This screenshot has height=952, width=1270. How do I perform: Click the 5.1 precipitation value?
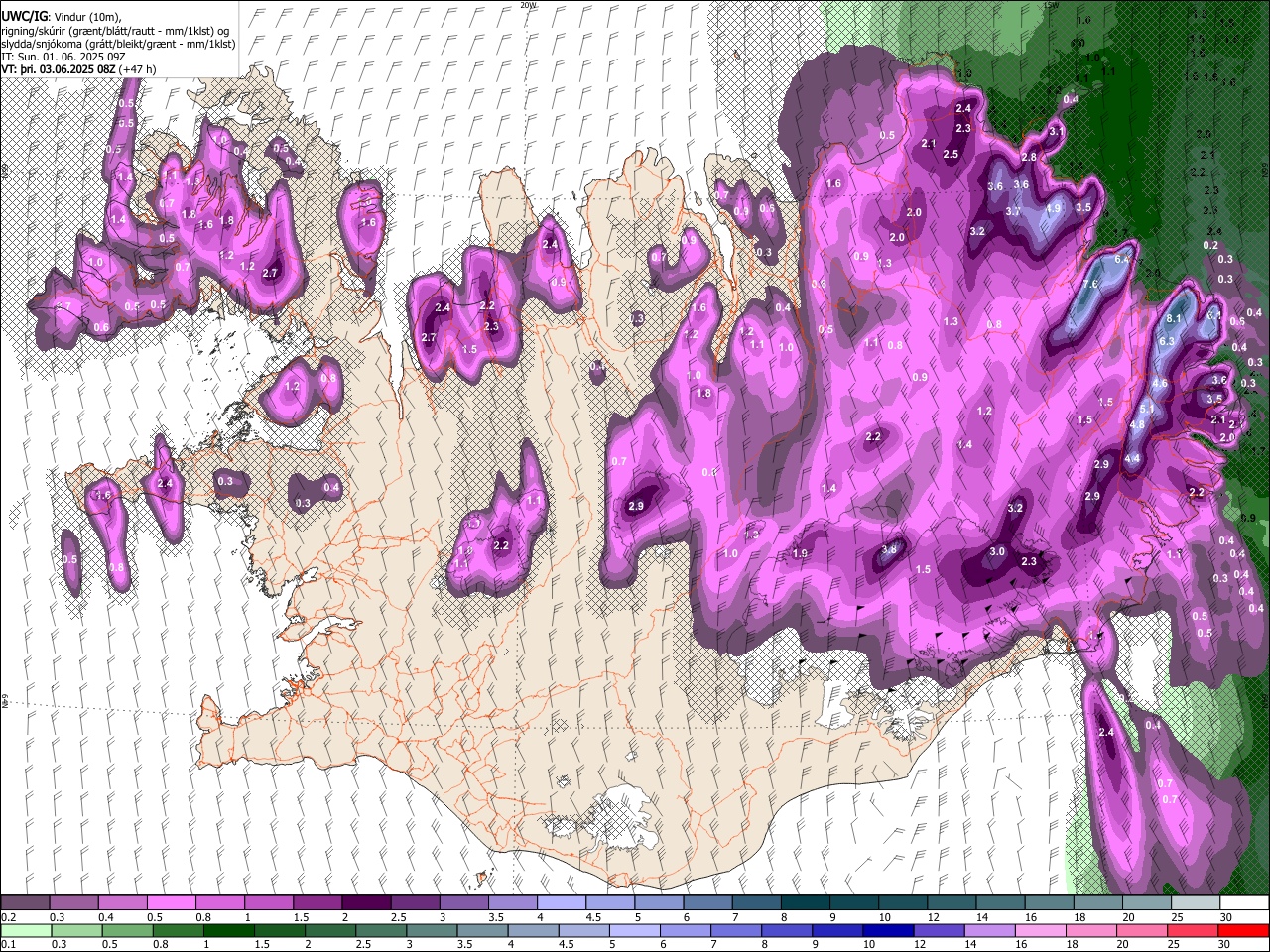[x=1147, y=409]
